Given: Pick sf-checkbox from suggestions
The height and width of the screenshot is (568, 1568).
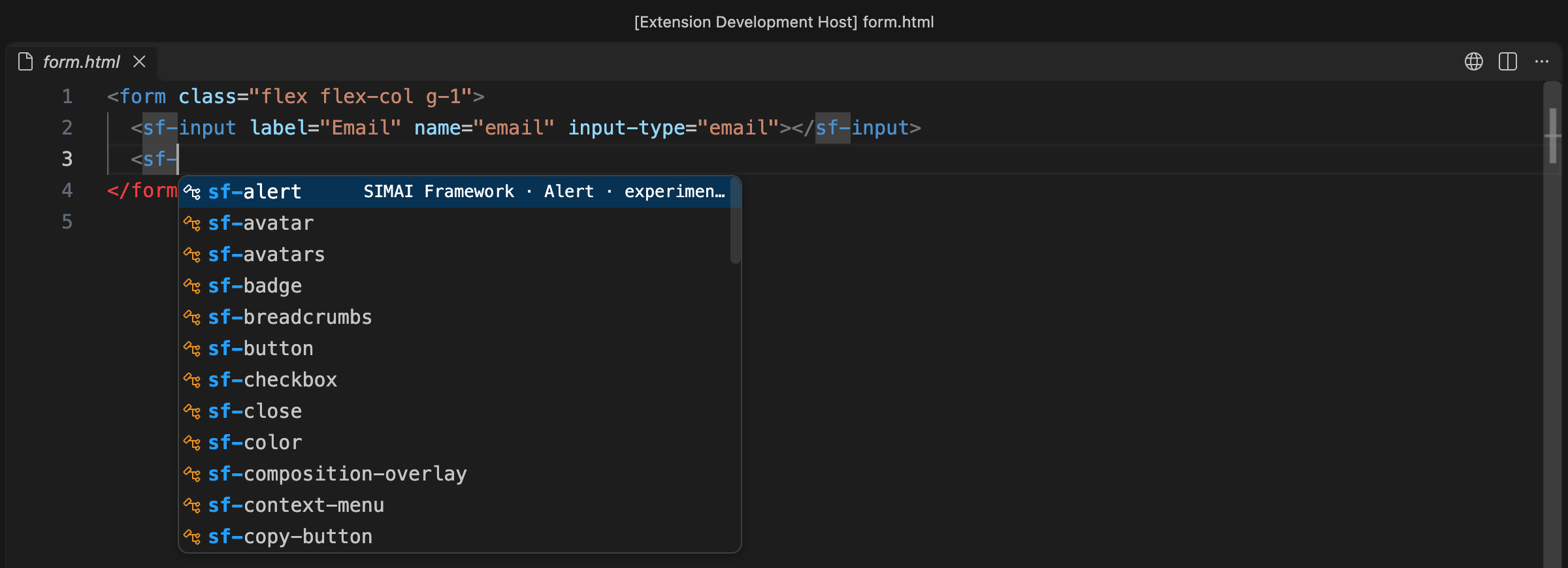Looking at the screenshot, I should tap(460, 380).
